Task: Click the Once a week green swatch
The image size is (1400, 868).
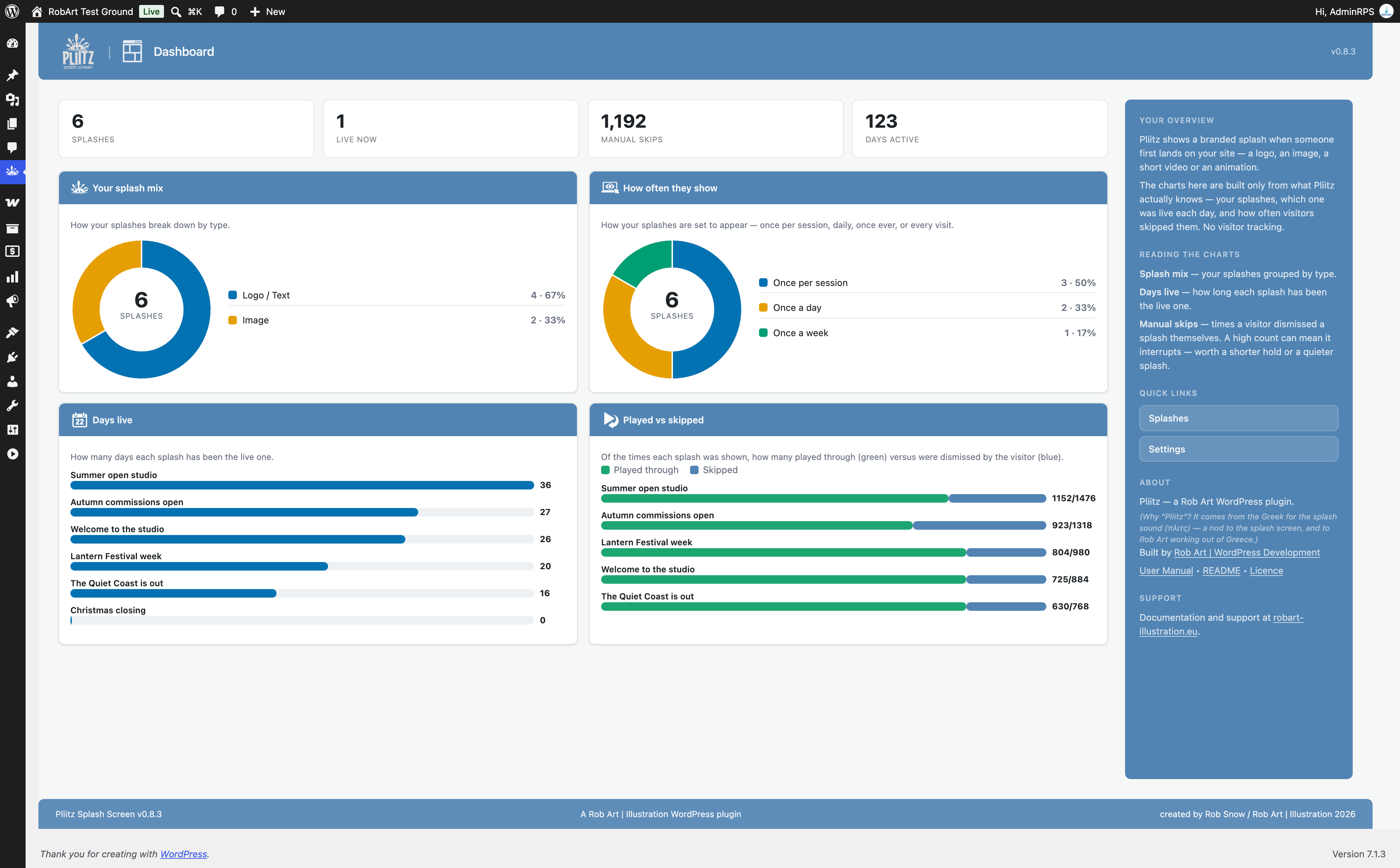Action: pyautogui.click(x=763, y=333)
